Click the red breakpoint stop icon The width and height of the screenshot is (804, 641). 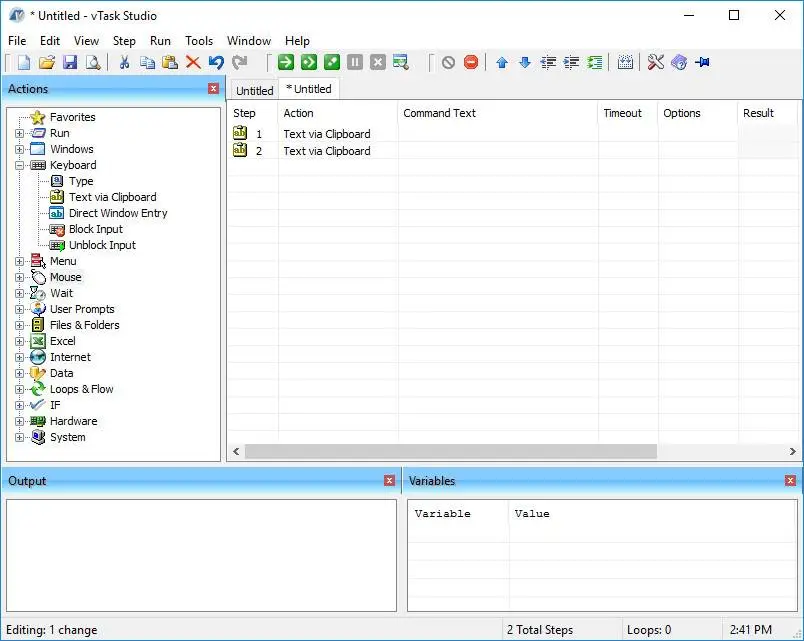pyautogui.click(x=471, y=63)
